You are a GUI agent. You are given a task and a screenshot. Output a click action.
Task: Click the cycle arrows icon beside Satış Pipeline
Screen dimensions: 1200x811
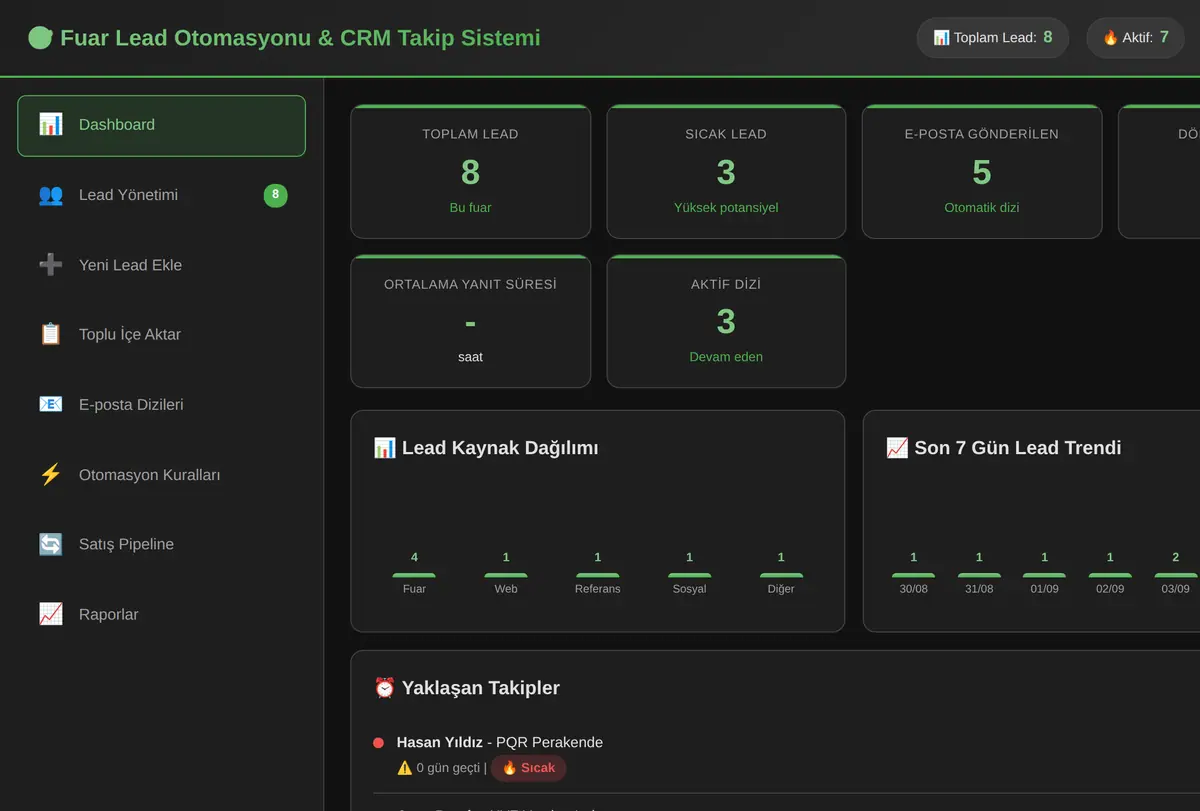click(x=50, y=544)
